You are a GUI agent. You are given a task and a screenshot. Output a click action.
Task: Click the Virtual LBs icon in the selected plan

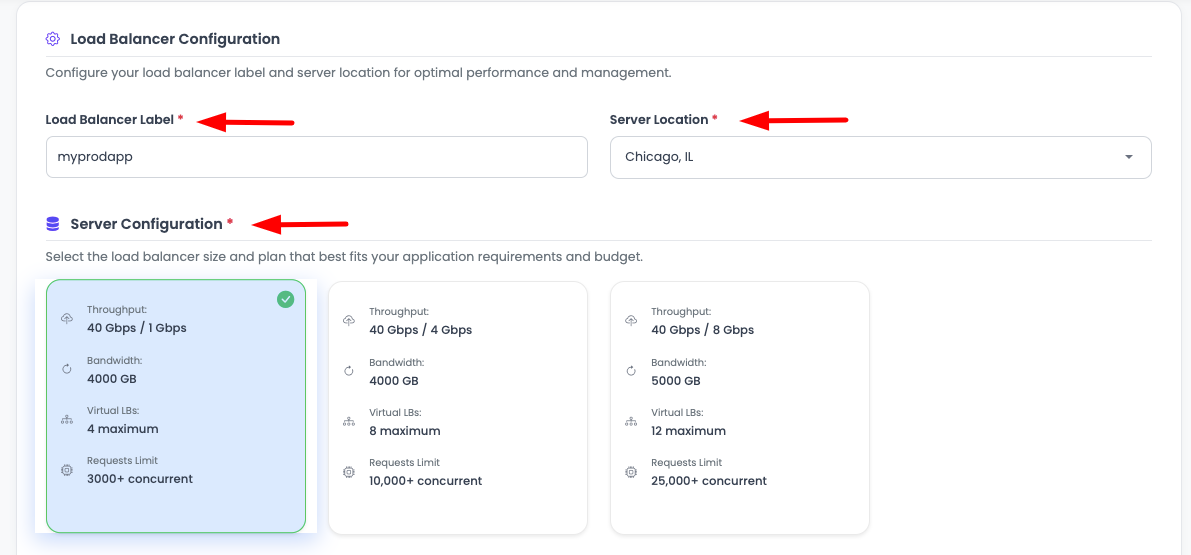coord(67,419)
